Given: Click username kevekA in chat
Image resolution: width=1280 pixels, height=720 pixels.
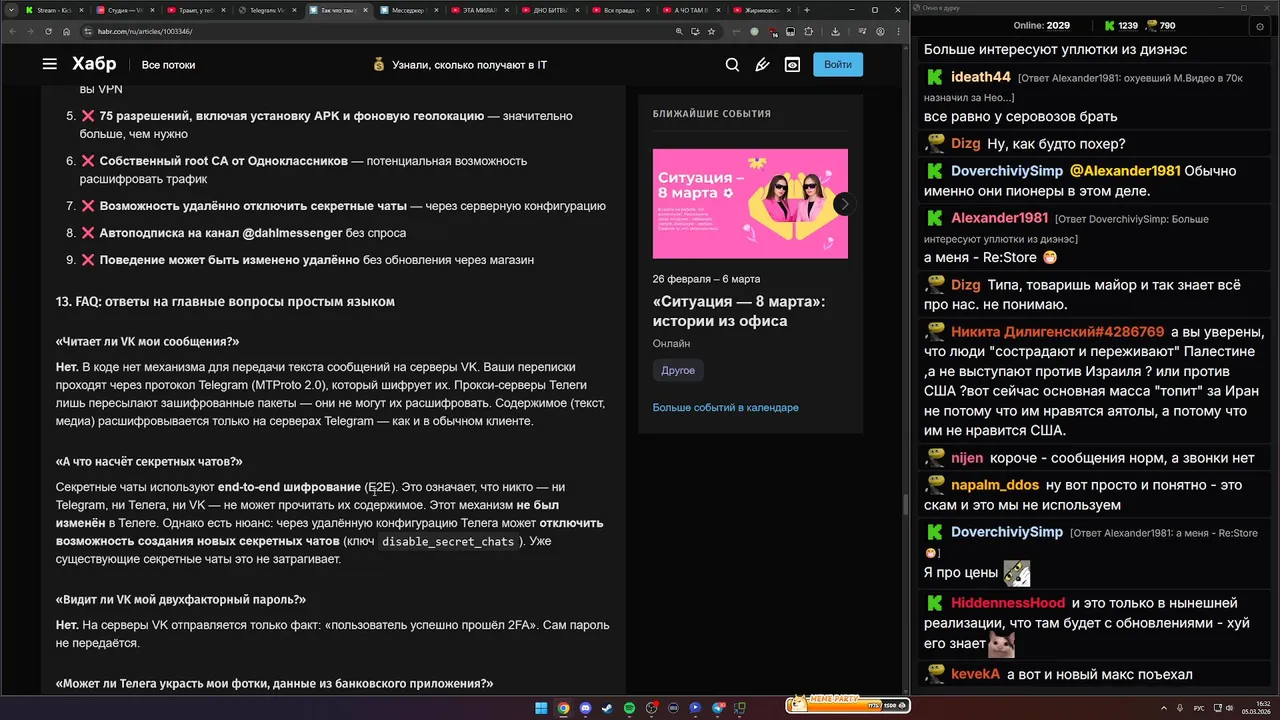Looking at the screenshot, I should (x=975, y=675).
